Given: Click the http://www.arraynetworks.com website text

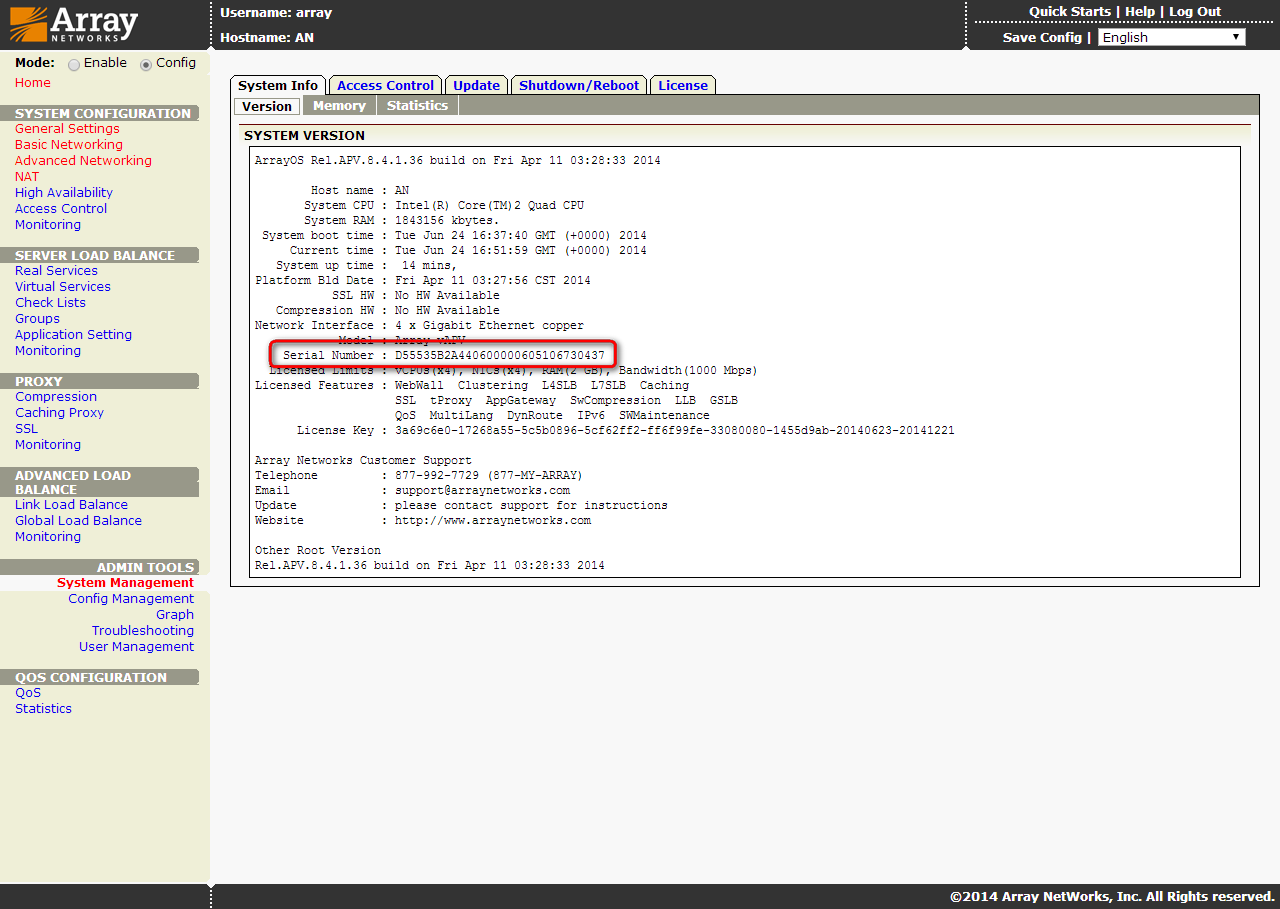Looking at the screenshot, I should tap(493, 520).
